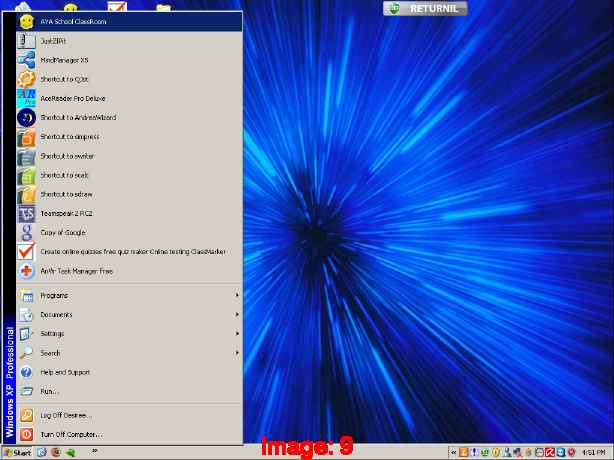Open MindManager X5 icon
The width and height of the screenshot is (614, 460).
click(26, 60)
